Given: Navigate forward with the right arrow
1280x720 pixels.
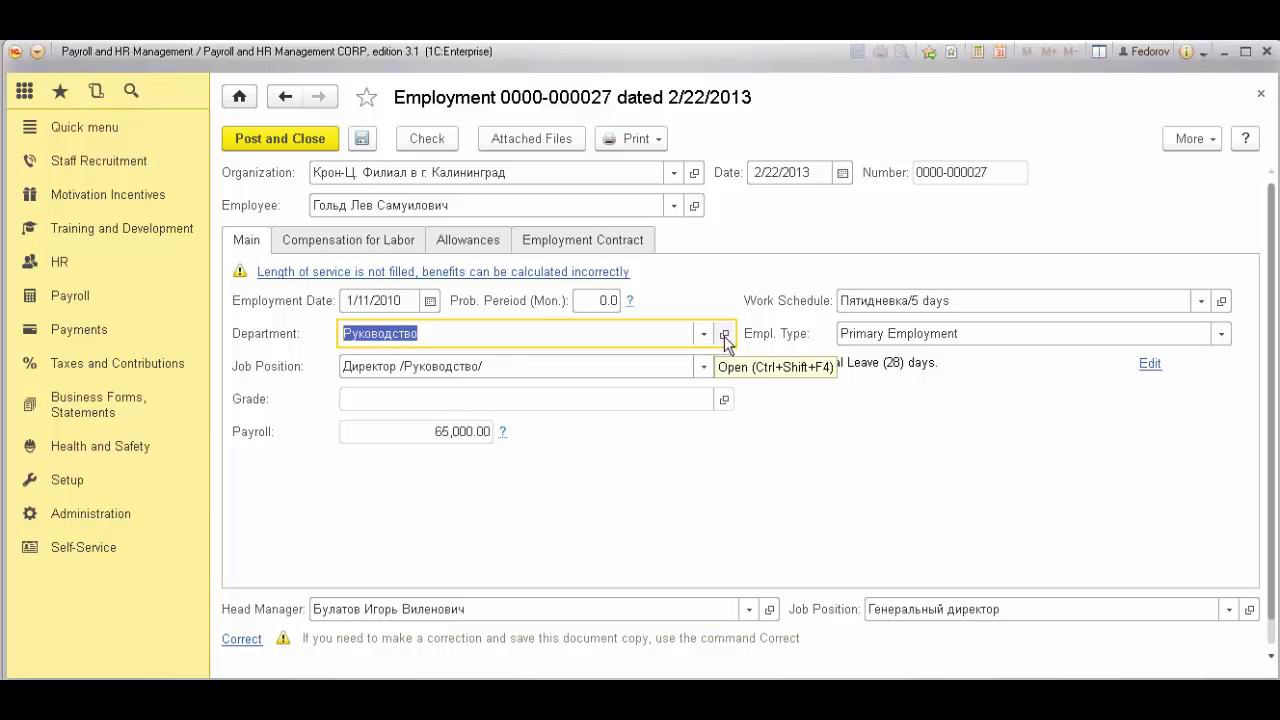Looking at the screenshot, I should pyautogui.click(x=319, y=97).
